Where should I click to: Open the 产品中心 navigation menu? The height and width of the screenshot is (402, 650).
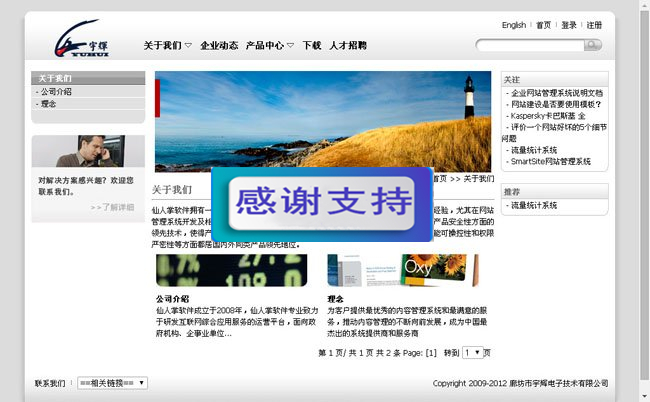[x=264, y=45]
